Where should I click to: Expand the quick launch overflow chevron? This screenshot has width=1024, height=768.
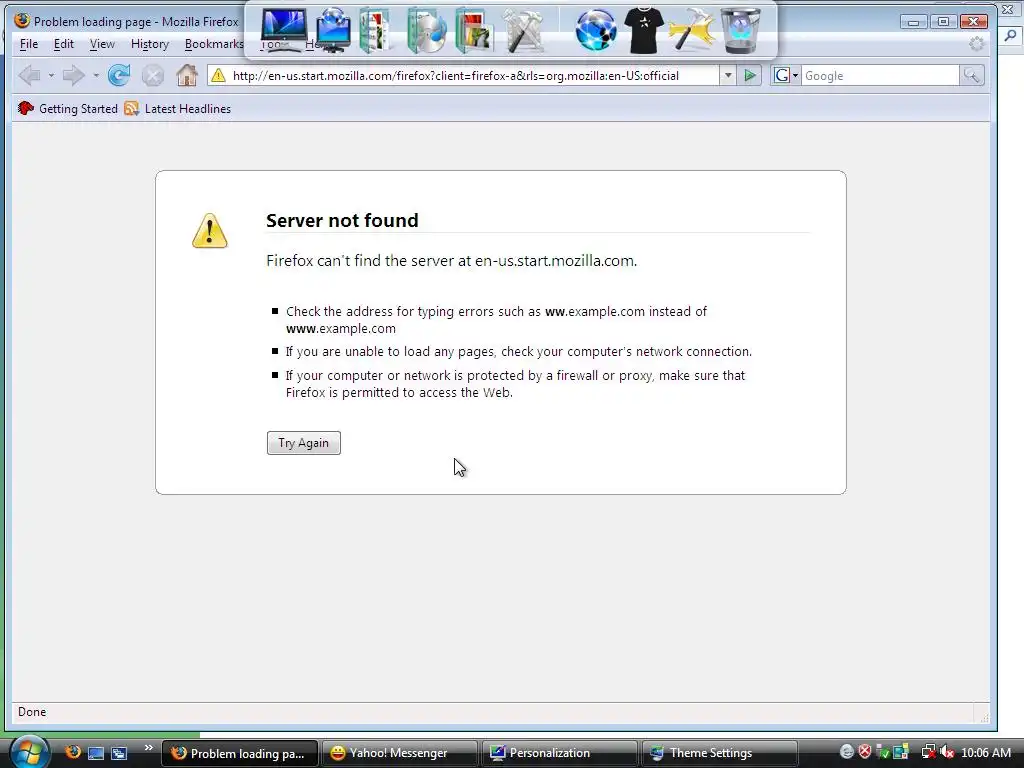pyautogui.click(x=148, y=747)
